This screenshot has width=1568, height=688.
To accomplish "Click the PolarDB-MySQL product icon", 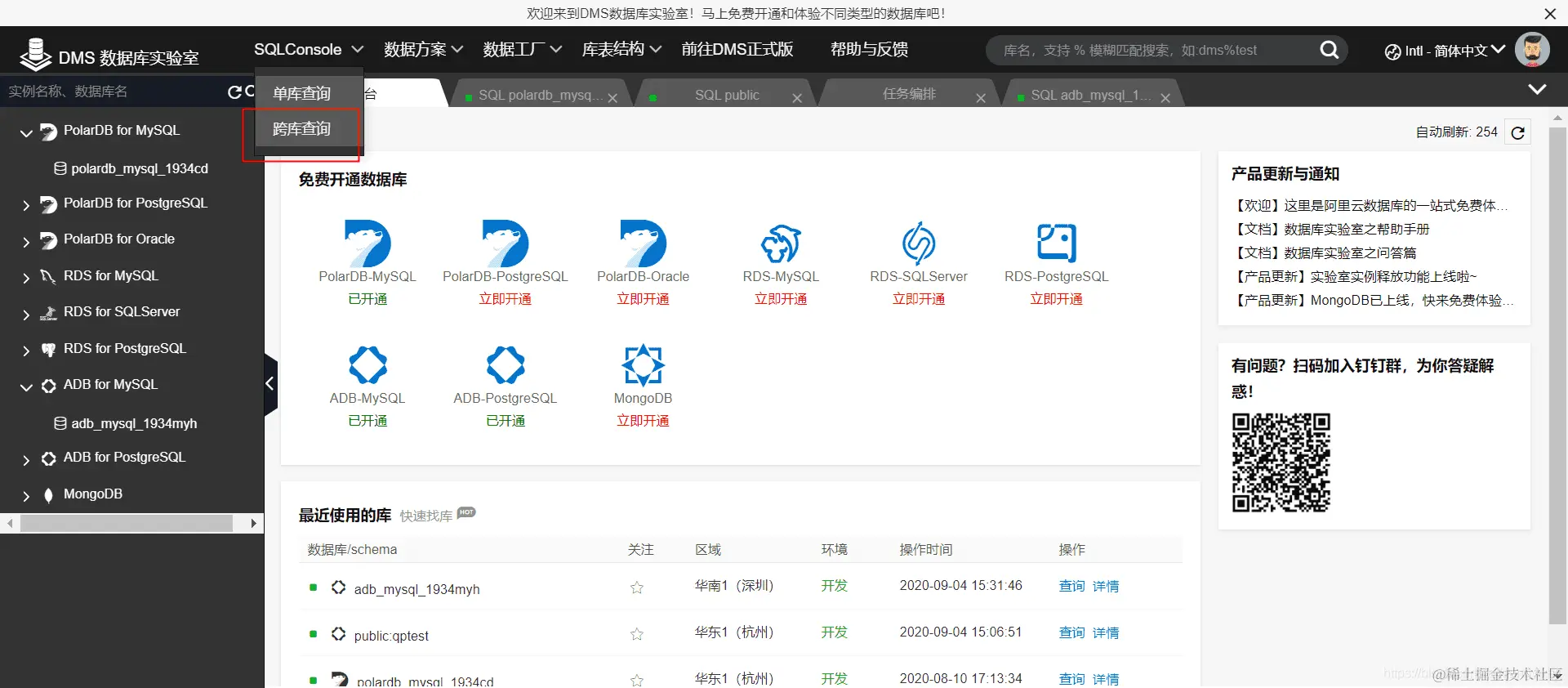I will tap(367, 243).
